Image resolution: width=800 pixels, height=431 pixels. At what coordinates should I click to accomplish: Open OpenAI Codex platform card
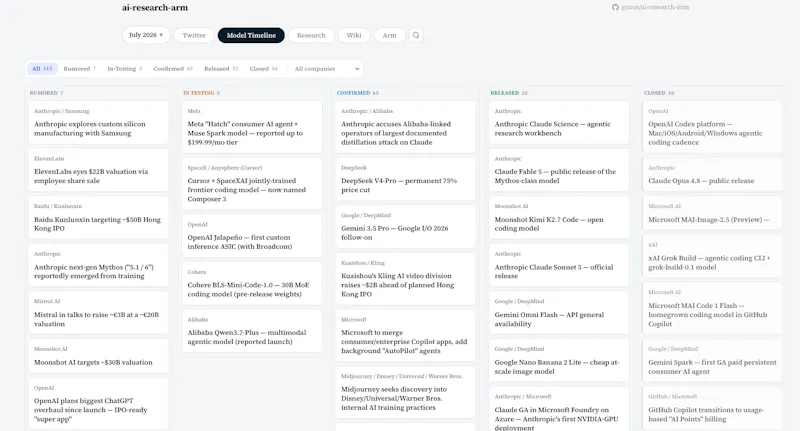(x=712, y=127)
